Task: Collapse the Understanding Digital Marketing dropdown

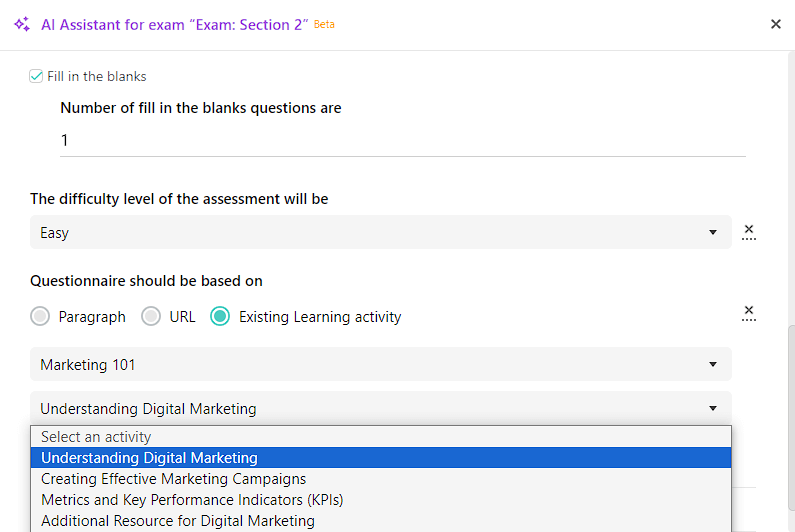Action: click(381, 408)
